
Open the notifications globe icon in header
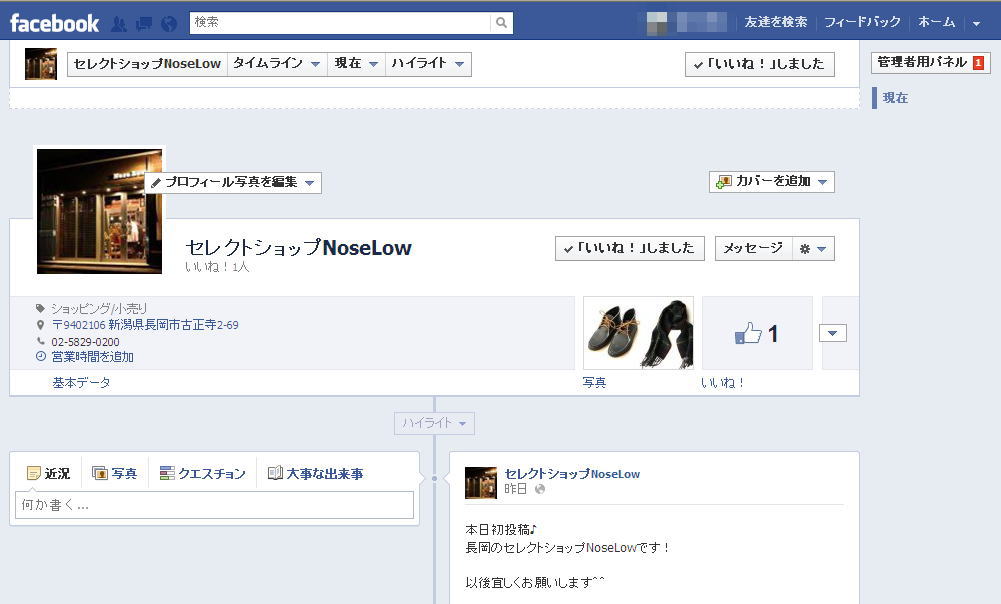(x=169, y=24)
